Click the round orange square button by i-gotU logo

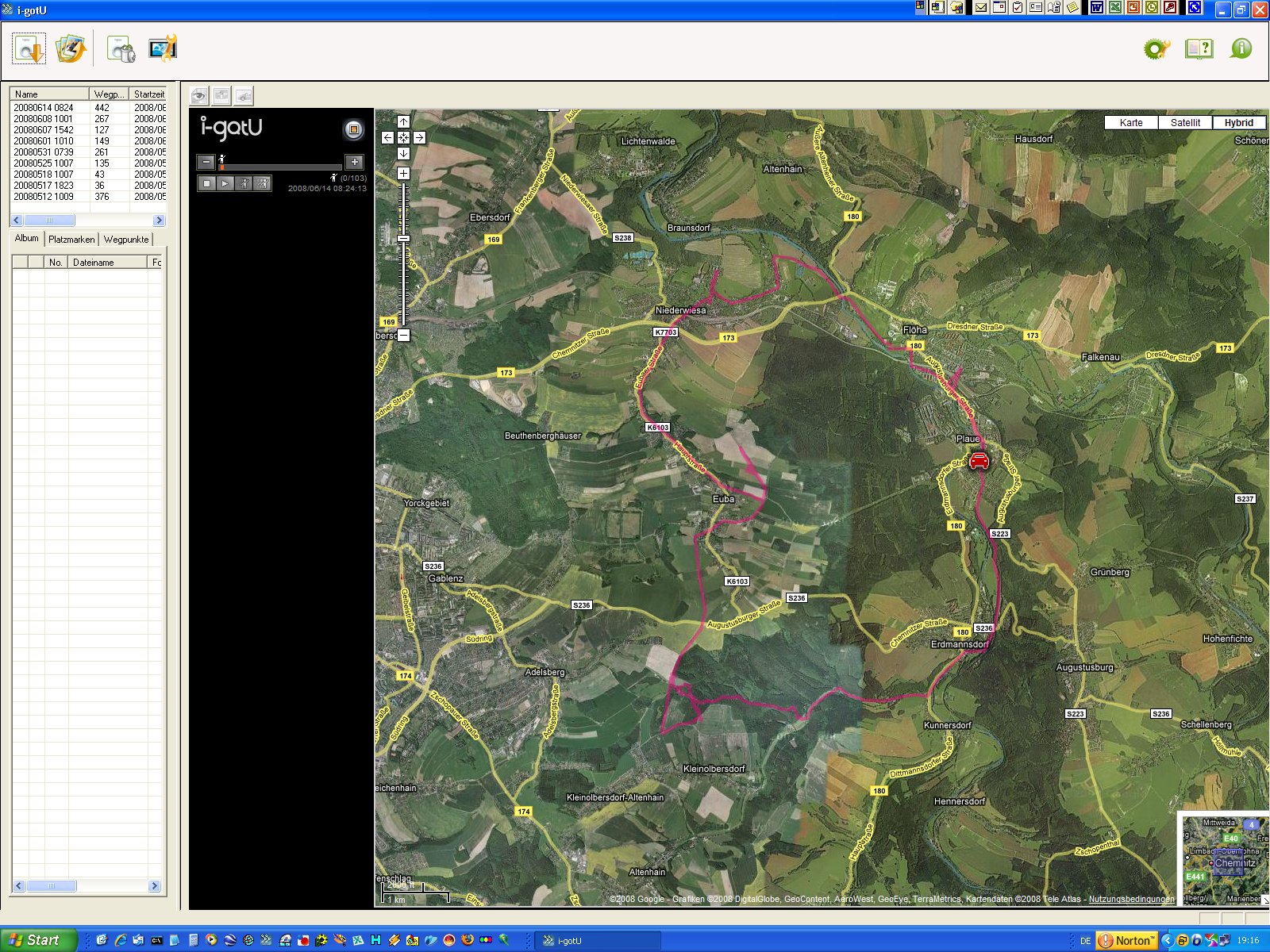354,129
